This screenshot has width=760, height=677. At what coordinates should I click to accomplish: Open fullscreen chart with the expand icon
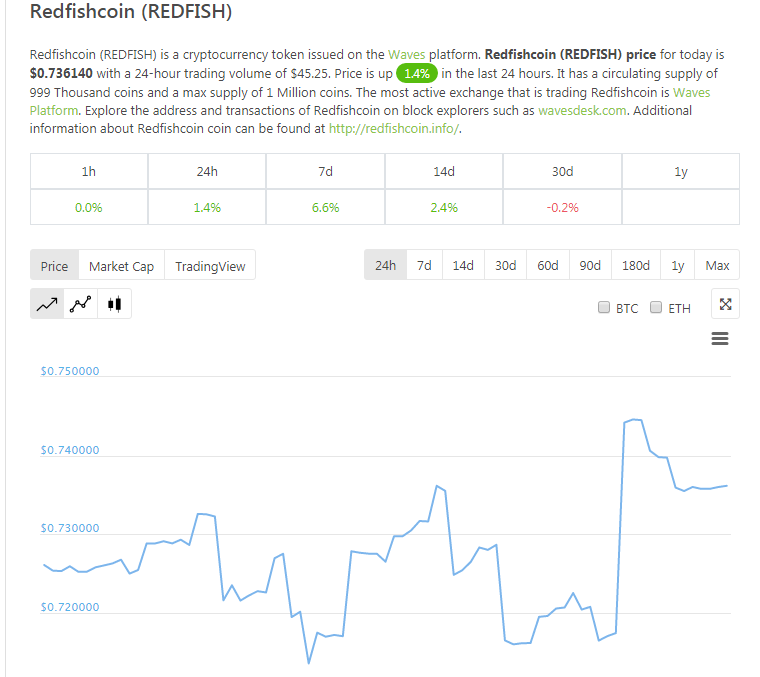tap(725, 304)
